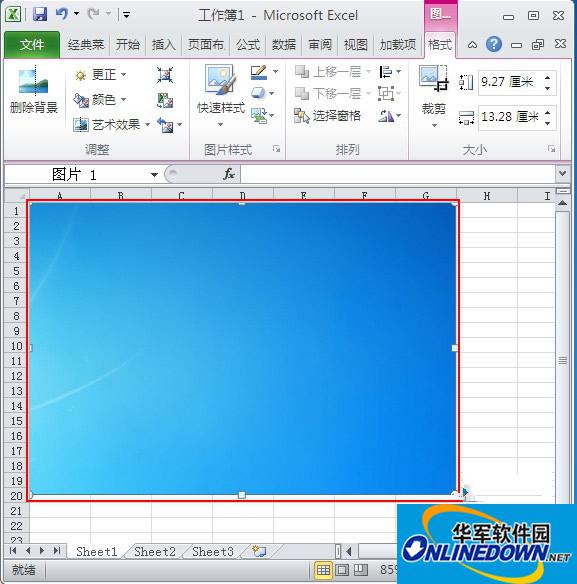Open the Review (审阅) tab

point(320,45)
